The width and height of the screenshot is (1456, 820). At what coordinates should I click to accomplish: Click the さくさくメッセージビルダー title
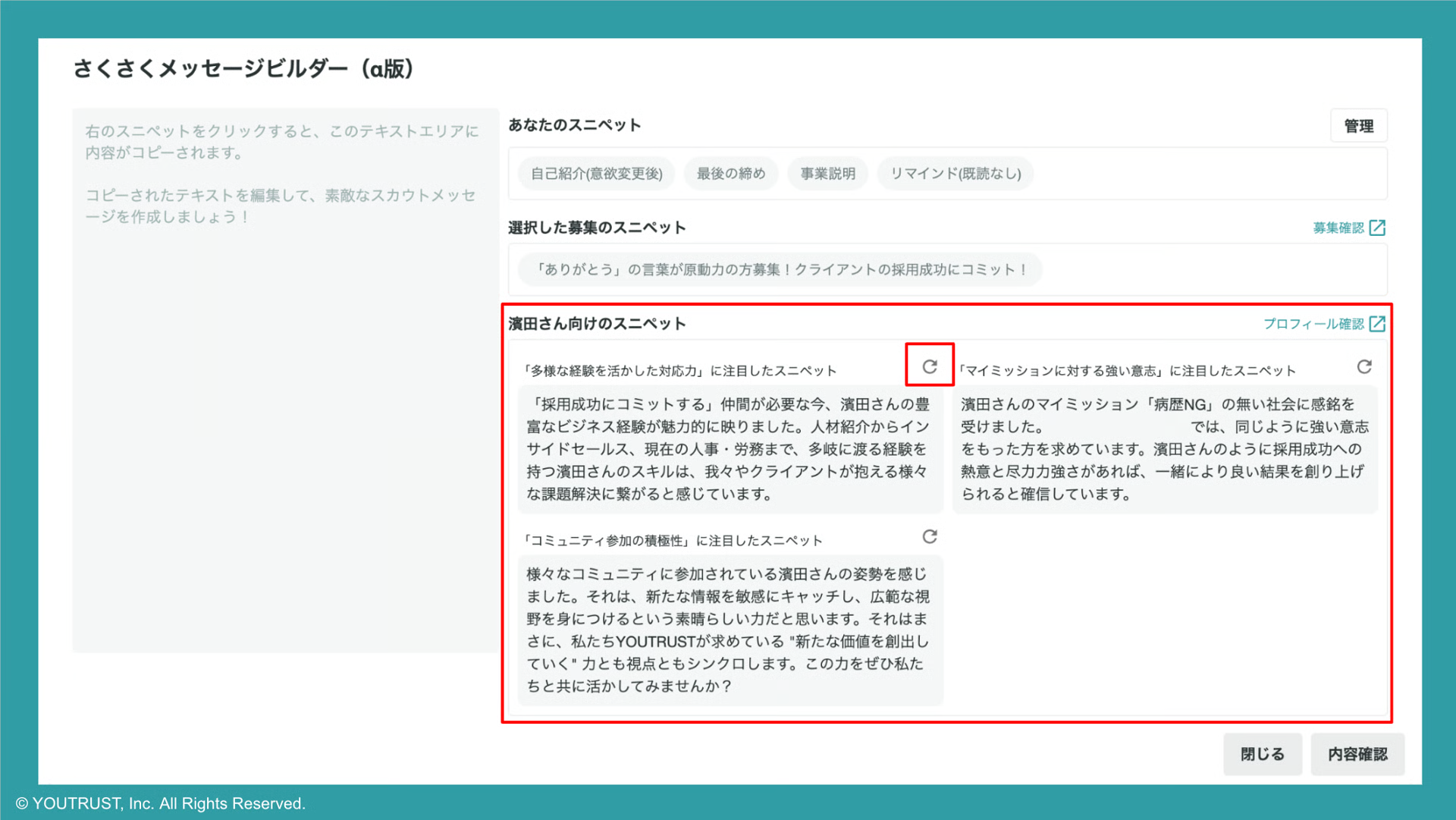[243, 69]
